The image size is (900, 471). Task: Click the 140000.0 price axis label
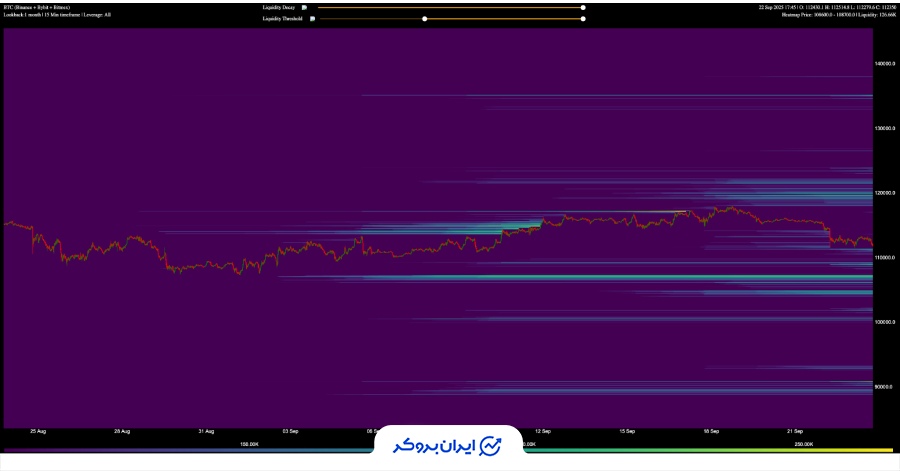[884, 63]
